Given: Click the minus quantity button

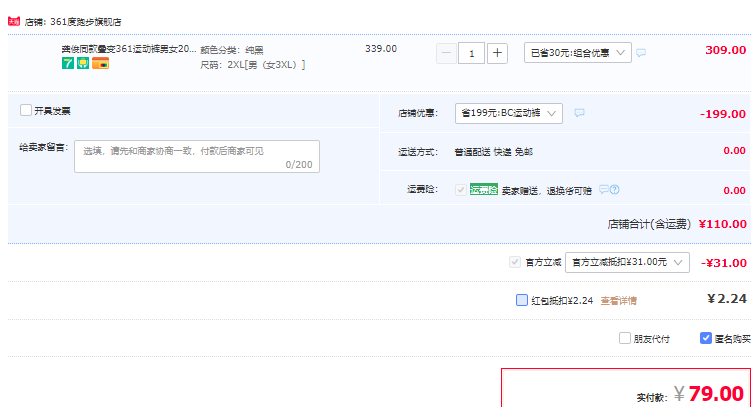Looking at the screenshot, I should (446, 53).
